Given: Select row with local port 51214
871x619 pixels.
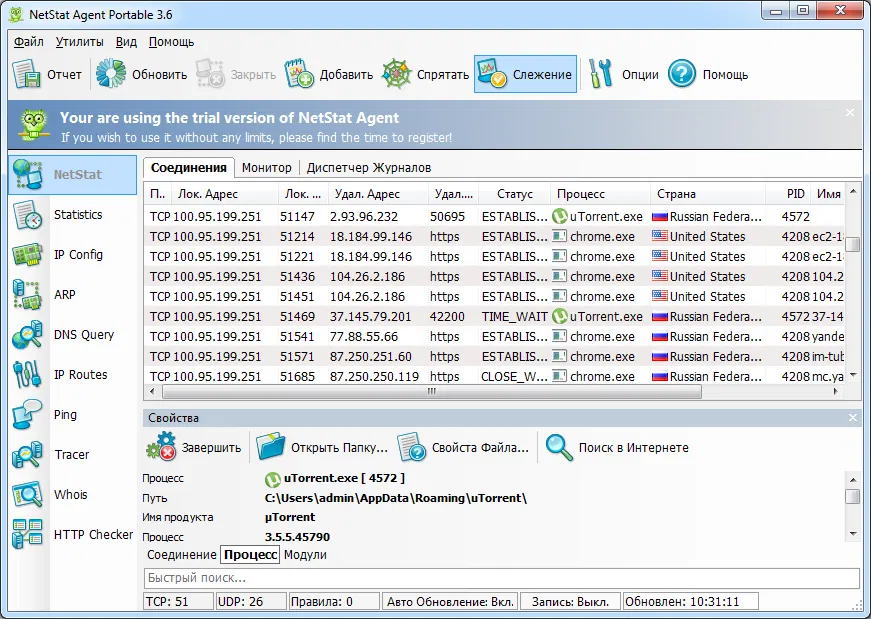Looking at the screenshot, I should 494,237.
